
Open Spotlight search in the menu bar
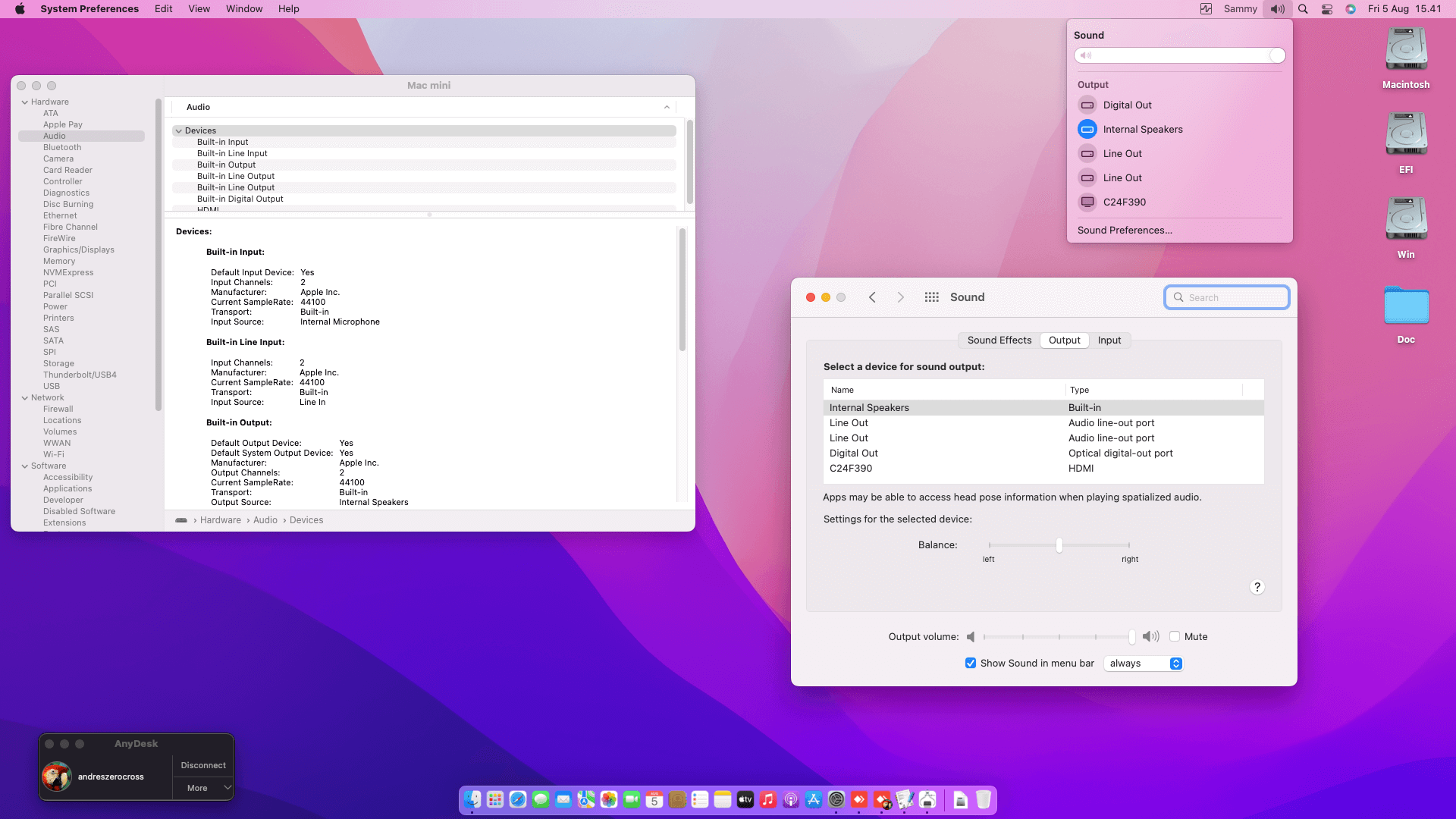(x=1303, y=9)
